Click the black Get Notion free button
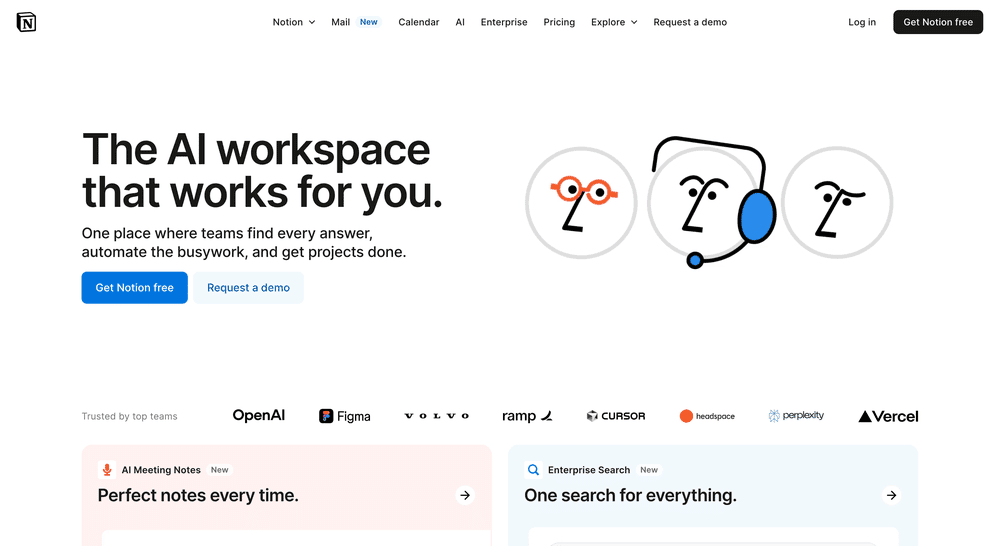The width and height of the screenshot is (1000, 546). point(938,22)
